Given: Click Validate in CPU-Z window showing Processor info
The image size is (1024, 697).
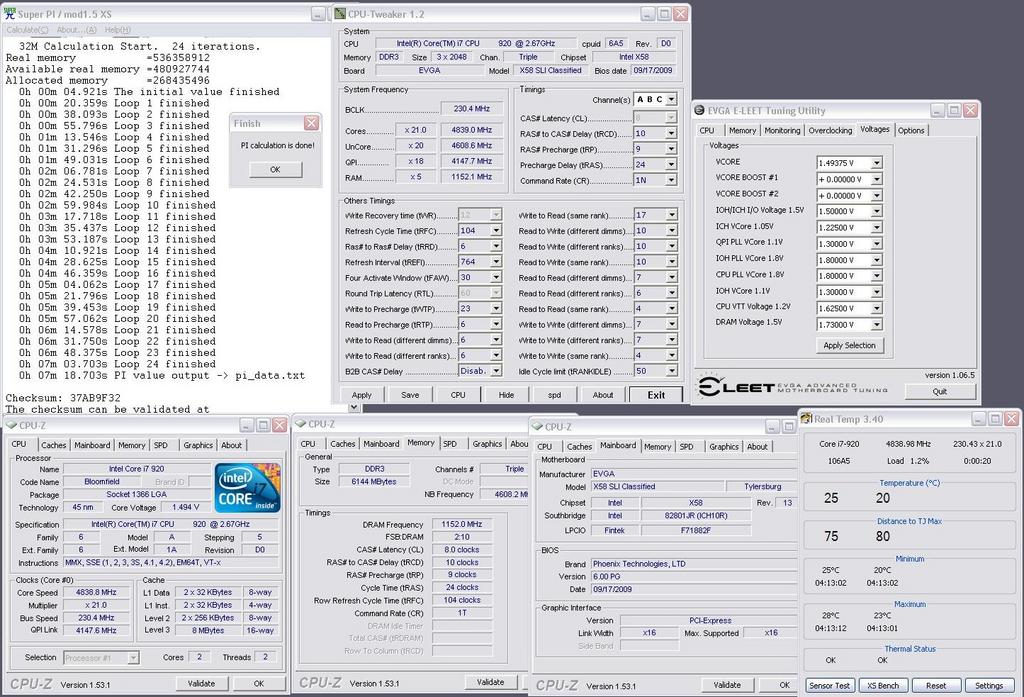Looking at the screenshot, I should coord(201,683).
